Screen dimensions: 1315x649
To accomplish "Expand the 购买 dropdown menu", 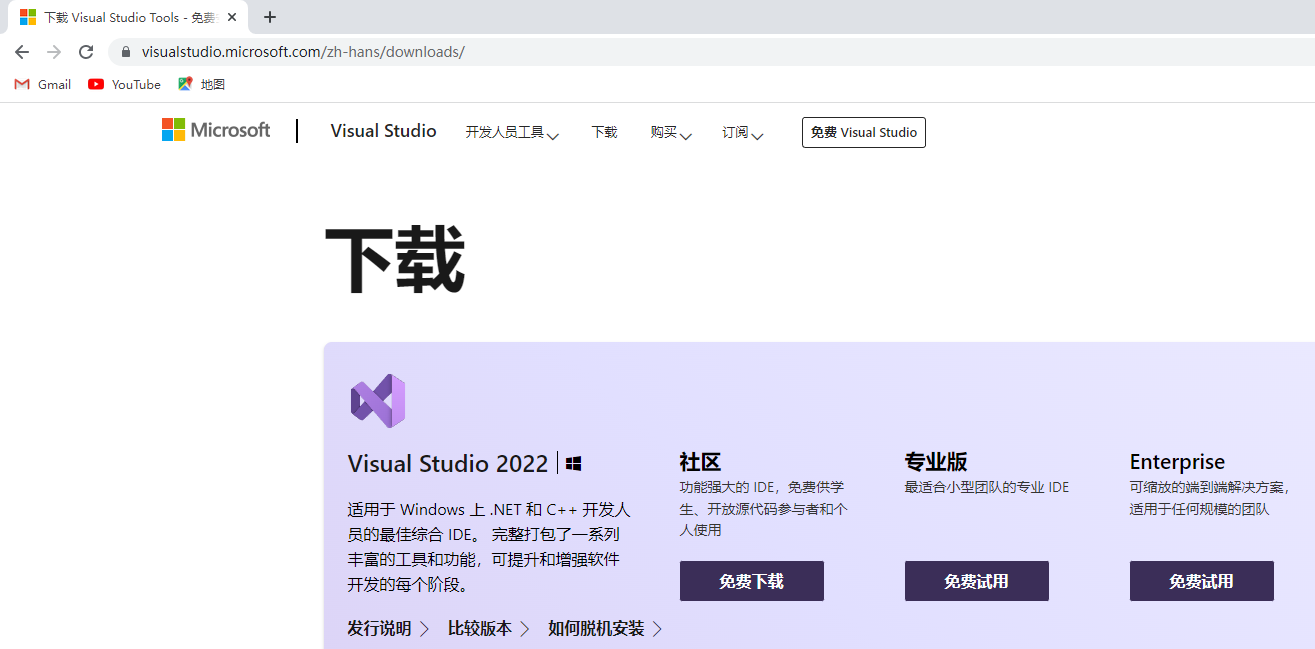I will (671, 132).
